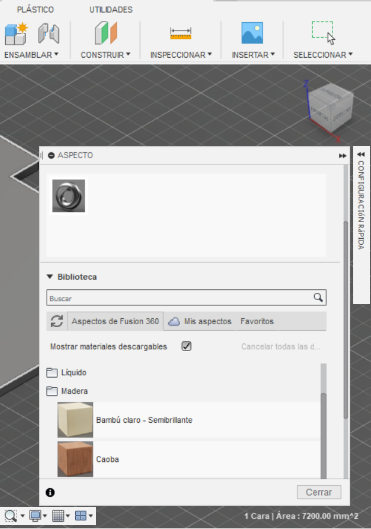The height and width of the screenshot is (529, 371).
Task: Collapse the ASPECTO dialog with minus icon
Action: [x=51, y=155]
